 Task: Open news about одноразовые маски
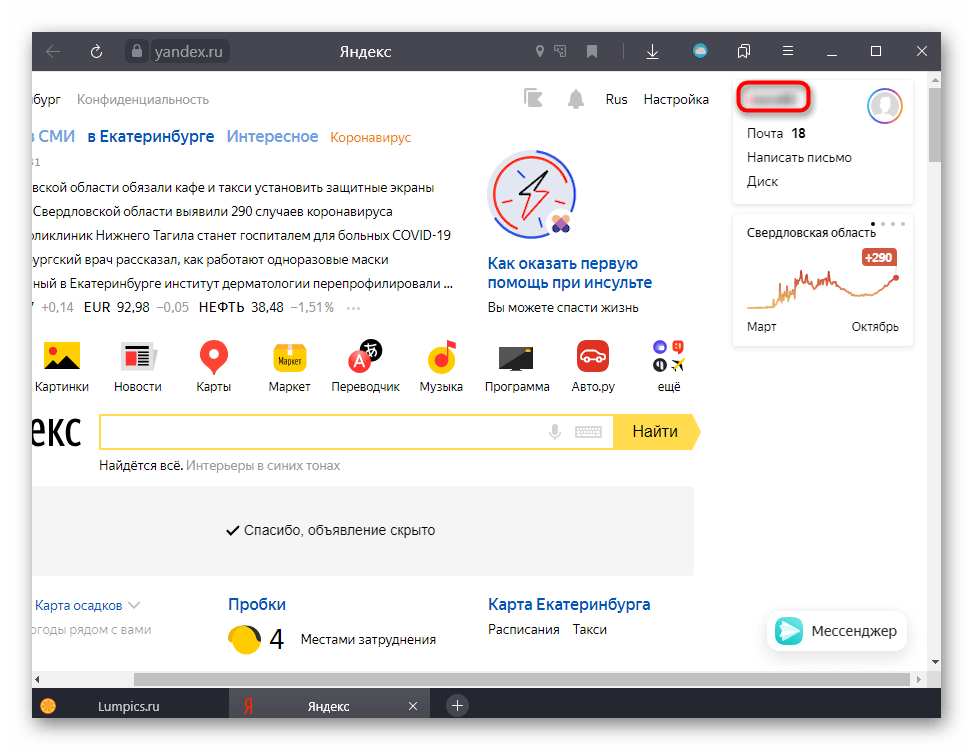coord(210,260)
